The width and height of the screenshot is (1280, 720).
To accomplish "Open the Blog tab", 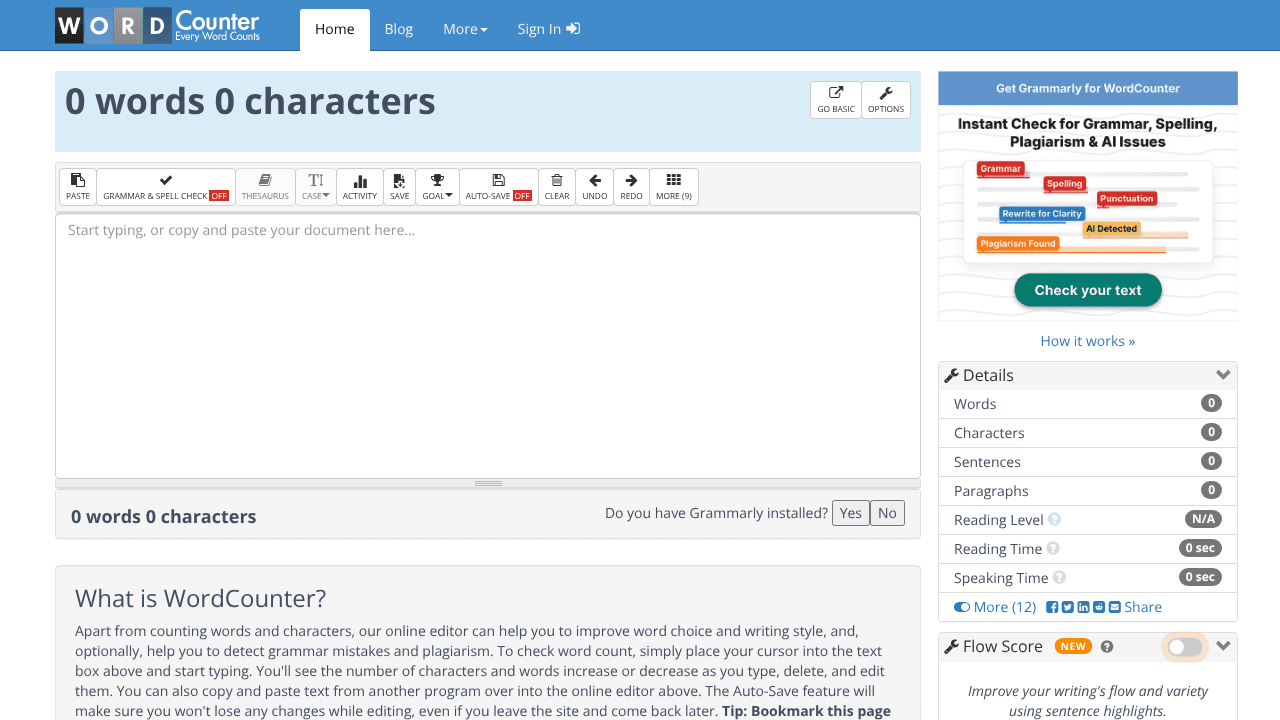I will point(399,29).
